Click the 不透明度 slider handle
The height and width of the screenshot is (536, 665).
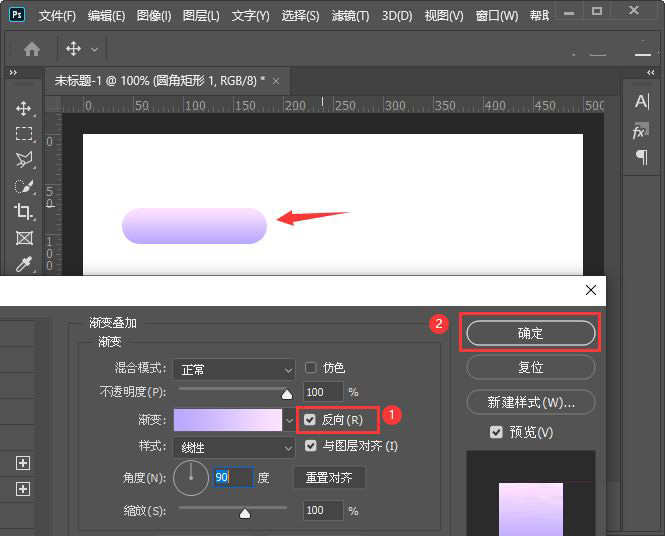coord(287,395)
